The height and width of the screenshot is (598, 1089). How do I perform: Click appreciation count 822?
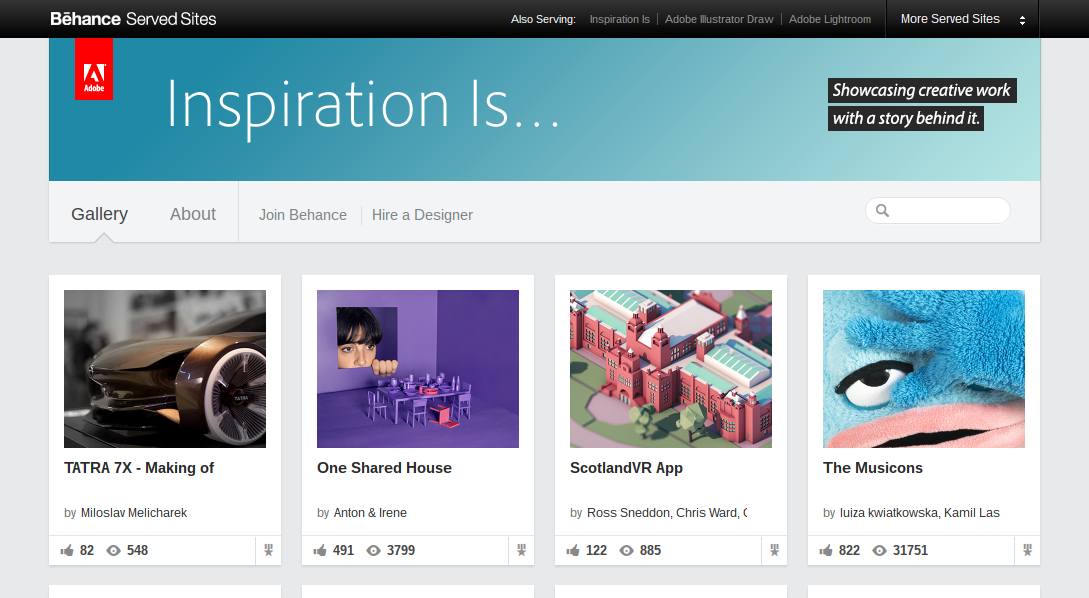tap(849, 551)
